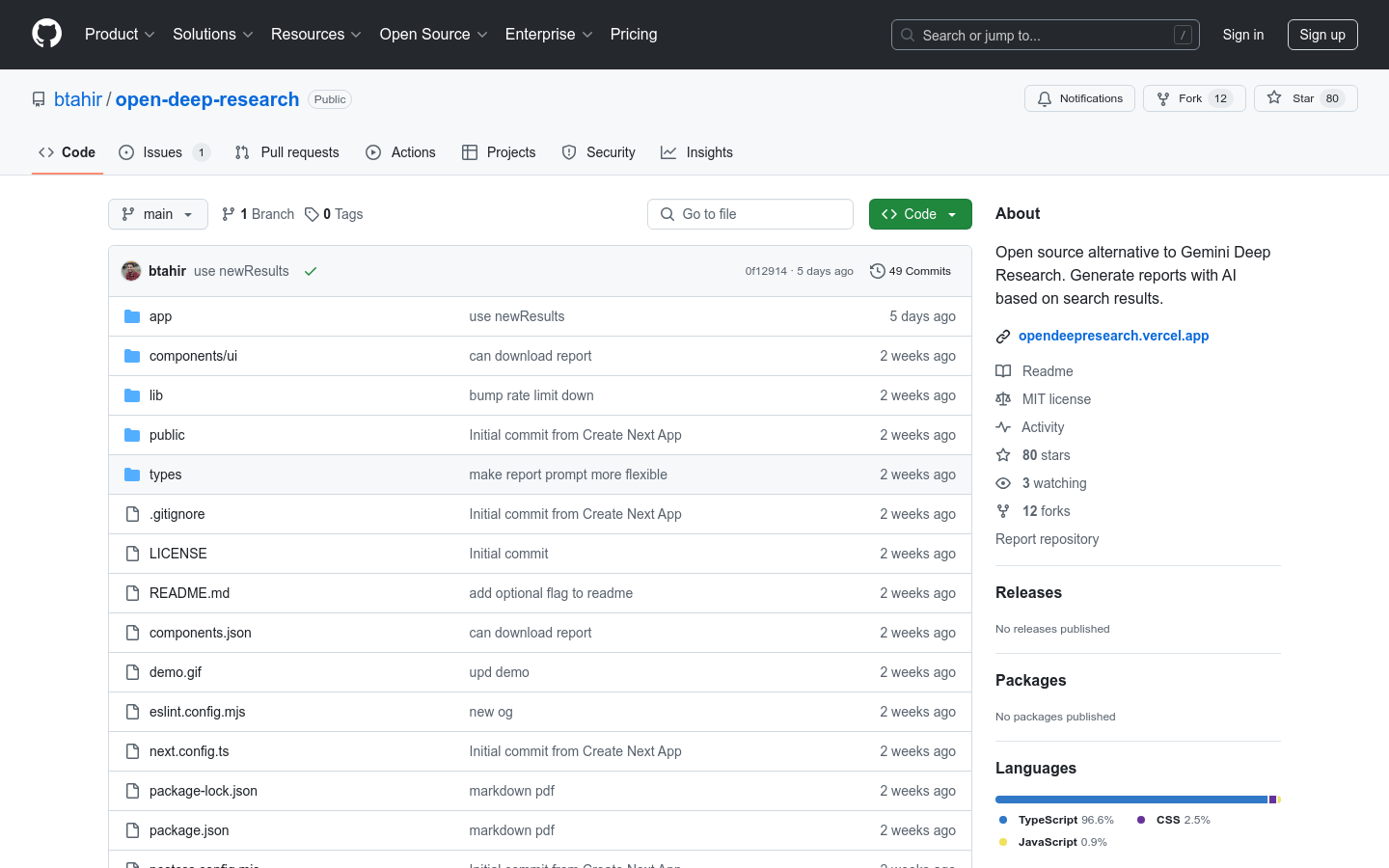Expand the Resources dropdown menu
1389x868 pixels.
click(x=316, y=34)
